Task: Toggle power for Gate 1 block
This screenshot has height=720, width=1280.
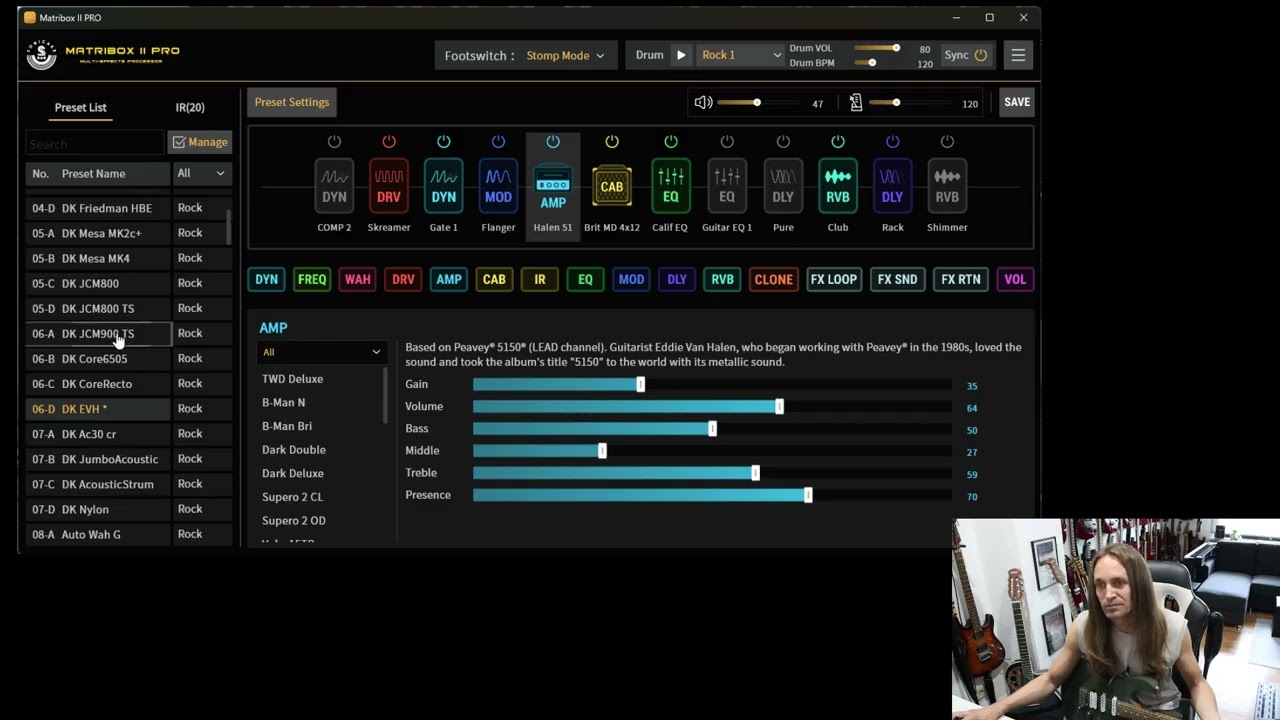Action: tap(443, 142)
